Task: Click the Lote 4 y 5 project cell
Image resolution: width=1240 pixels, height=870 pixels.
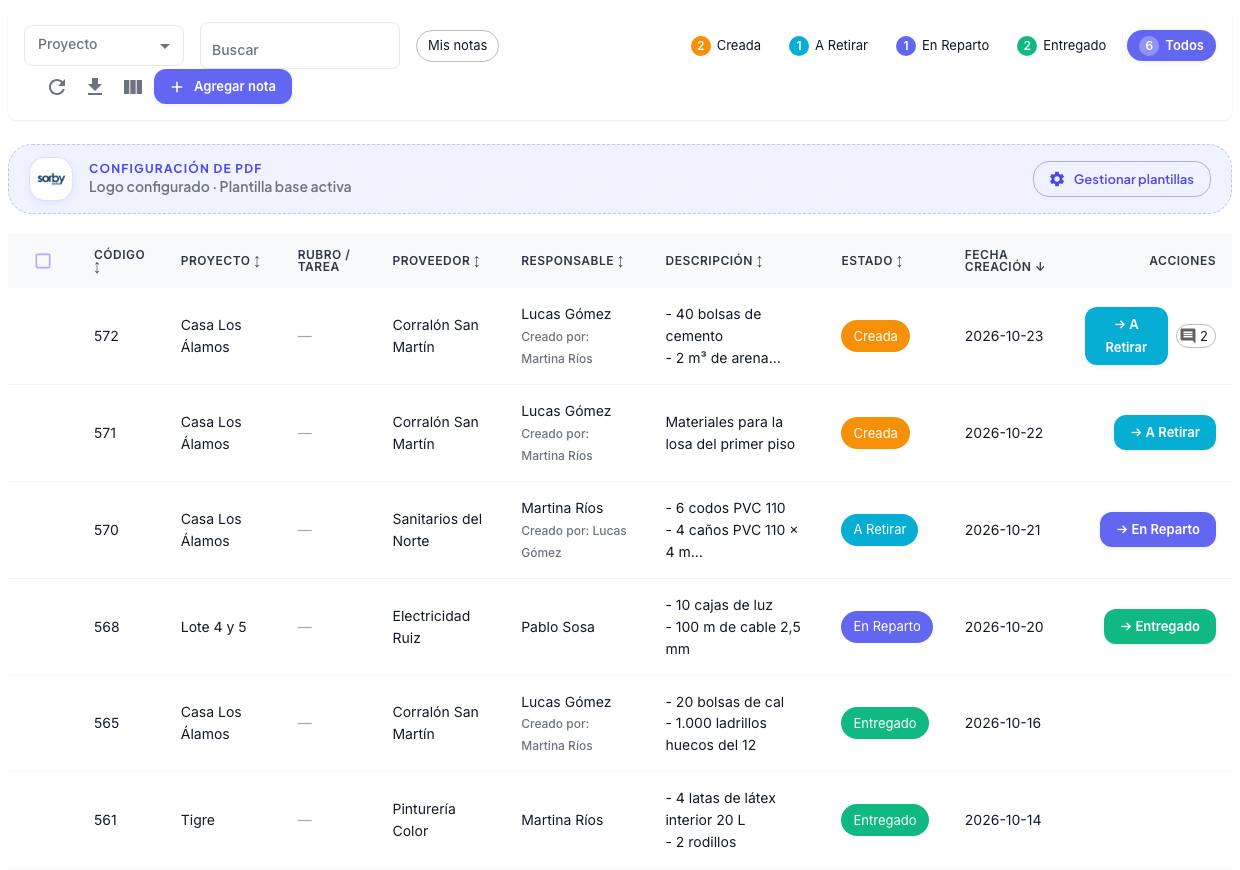Action: click(x=213, y=627)
